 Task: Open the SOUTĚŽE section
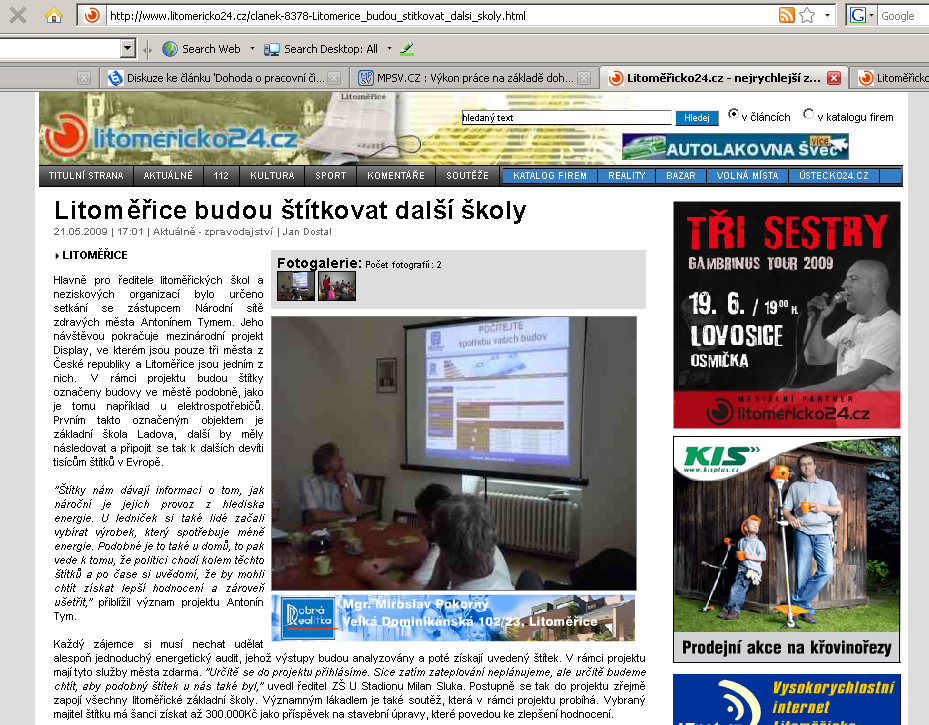[467, 176]
